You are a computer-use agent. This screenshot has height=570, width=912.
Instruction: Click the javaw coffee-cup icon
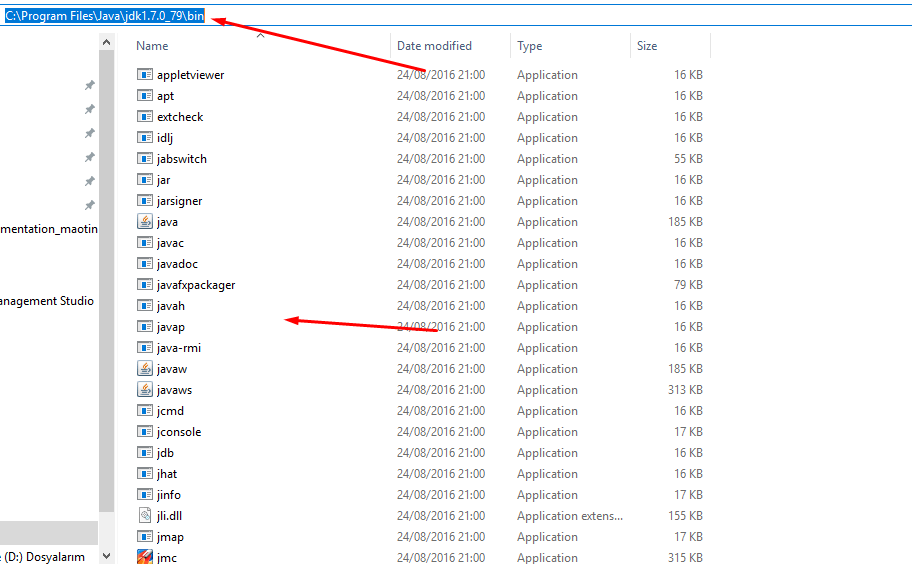[145, 368]
